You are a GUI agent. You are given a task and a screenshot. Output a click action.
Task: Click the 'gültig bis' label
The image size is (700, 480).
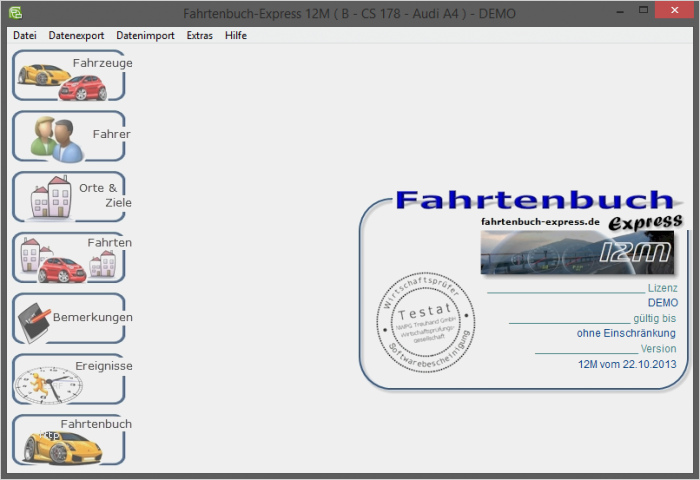click(x=654, y=318)
